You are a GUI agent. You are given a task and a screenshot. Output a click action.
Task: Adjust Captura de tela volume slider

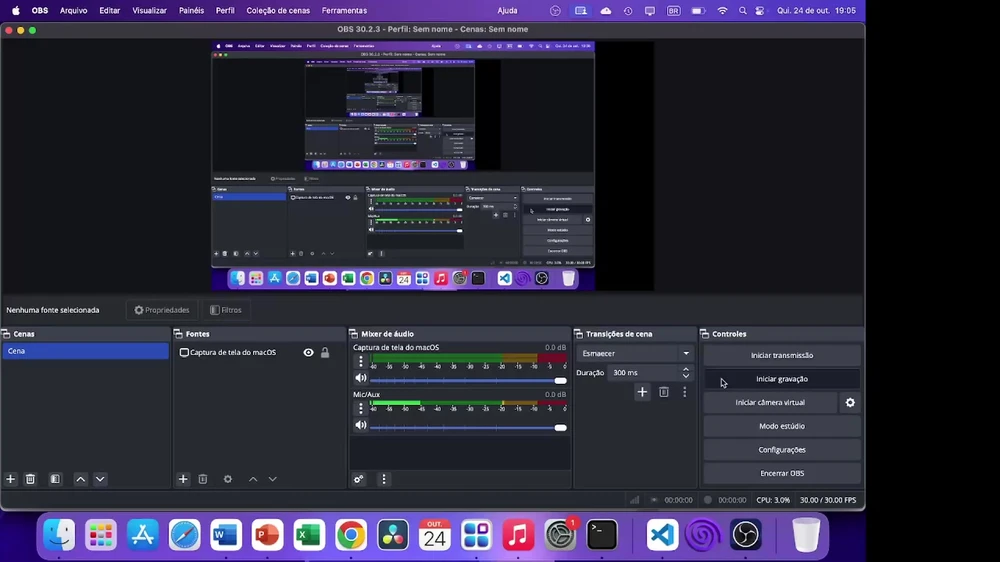468,381
